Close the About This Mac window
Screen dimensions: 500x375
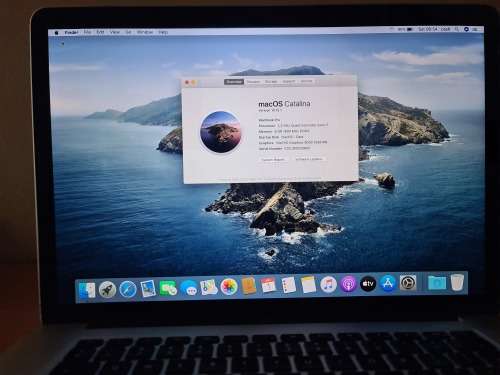coord(187,82)
